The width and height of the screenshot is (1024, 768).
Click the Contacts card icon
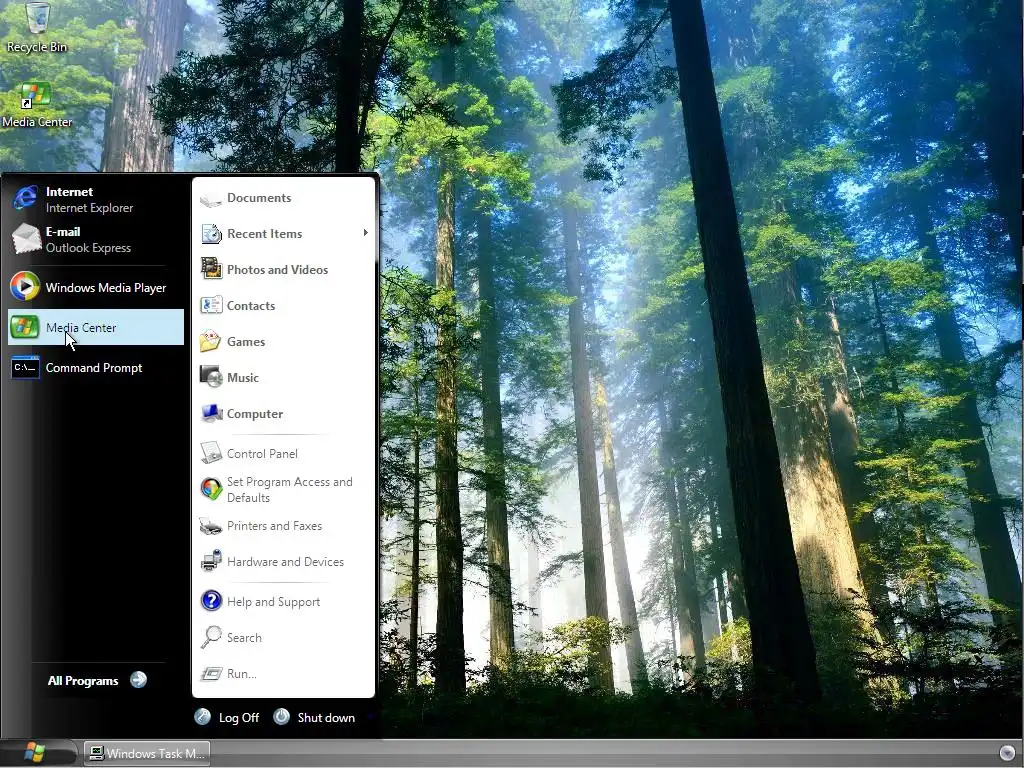pos(211,305)
